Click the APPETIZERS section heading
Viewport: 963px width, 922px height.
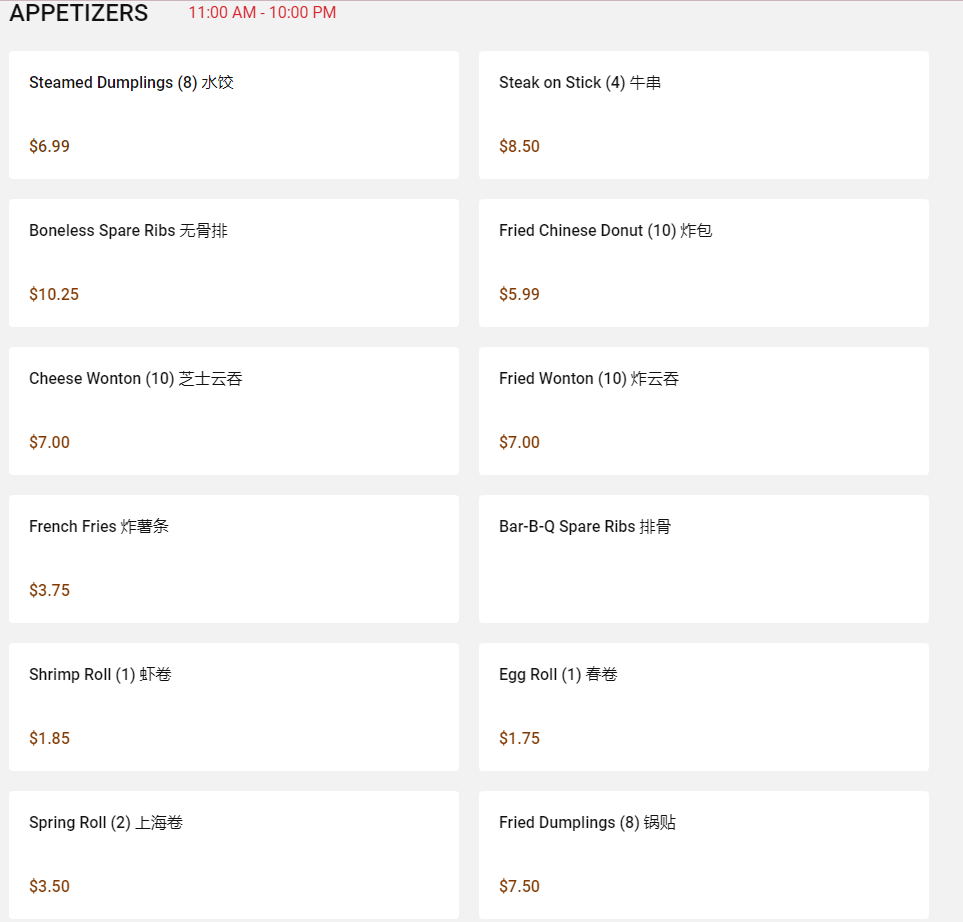79,14
